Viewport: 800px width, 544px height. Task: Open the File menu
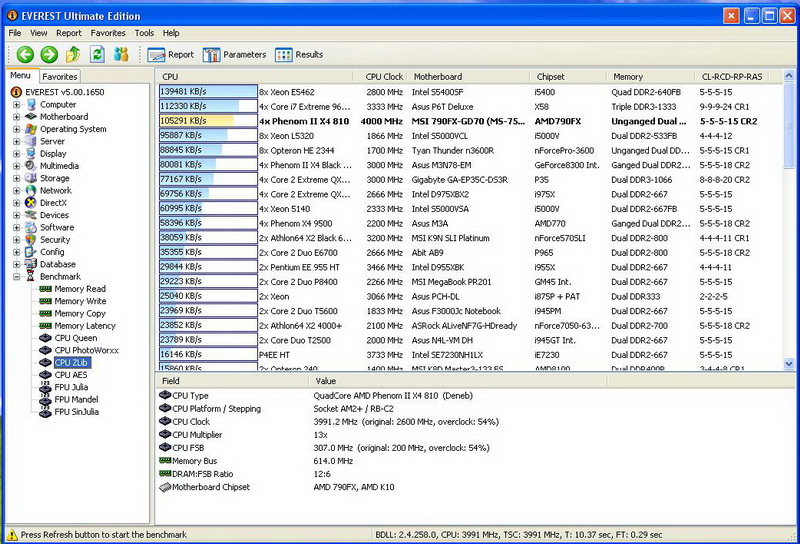coord(15,33)
